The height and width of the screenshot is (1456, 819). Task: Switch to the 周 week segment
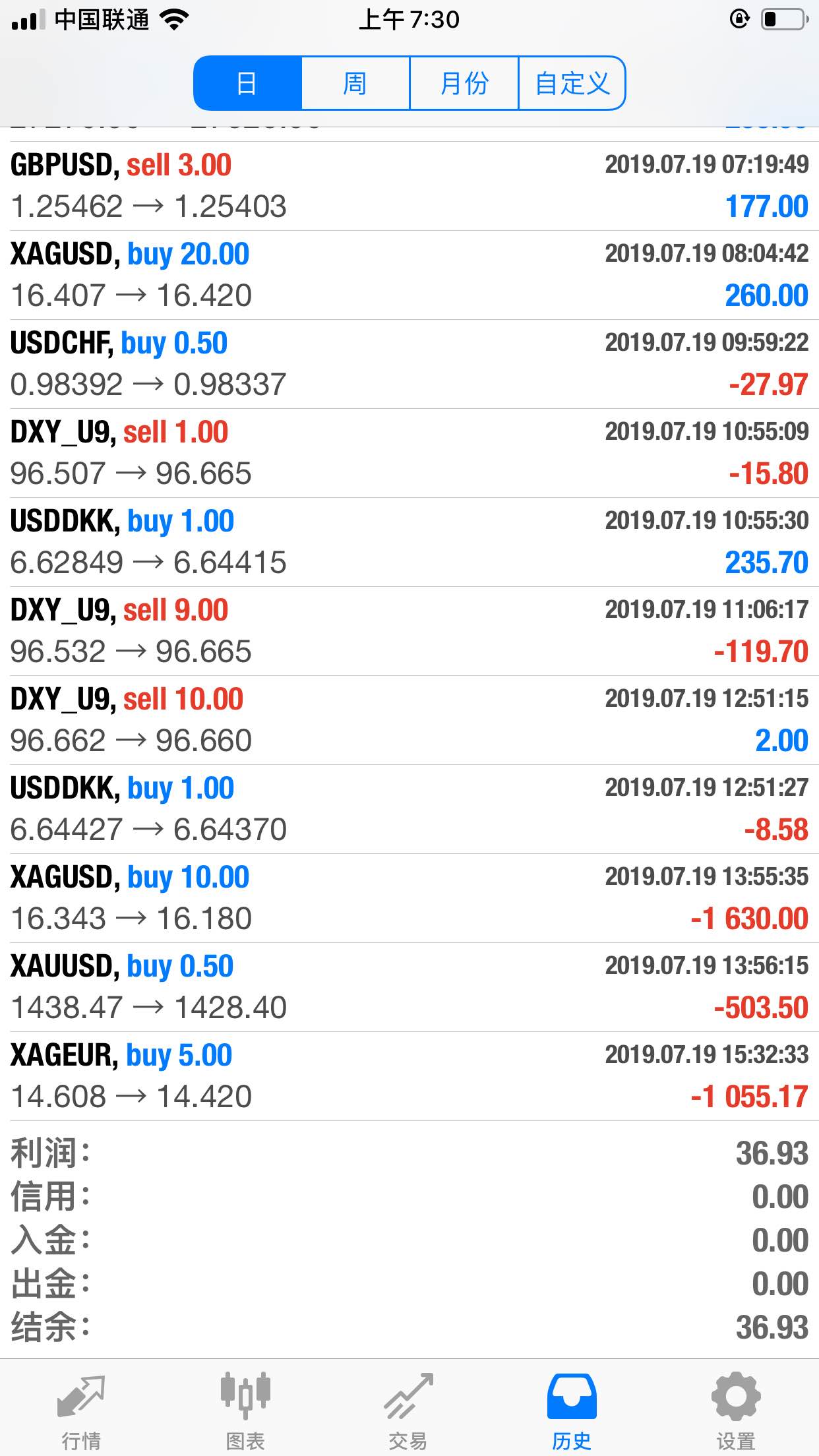click(x=355, y=83)
